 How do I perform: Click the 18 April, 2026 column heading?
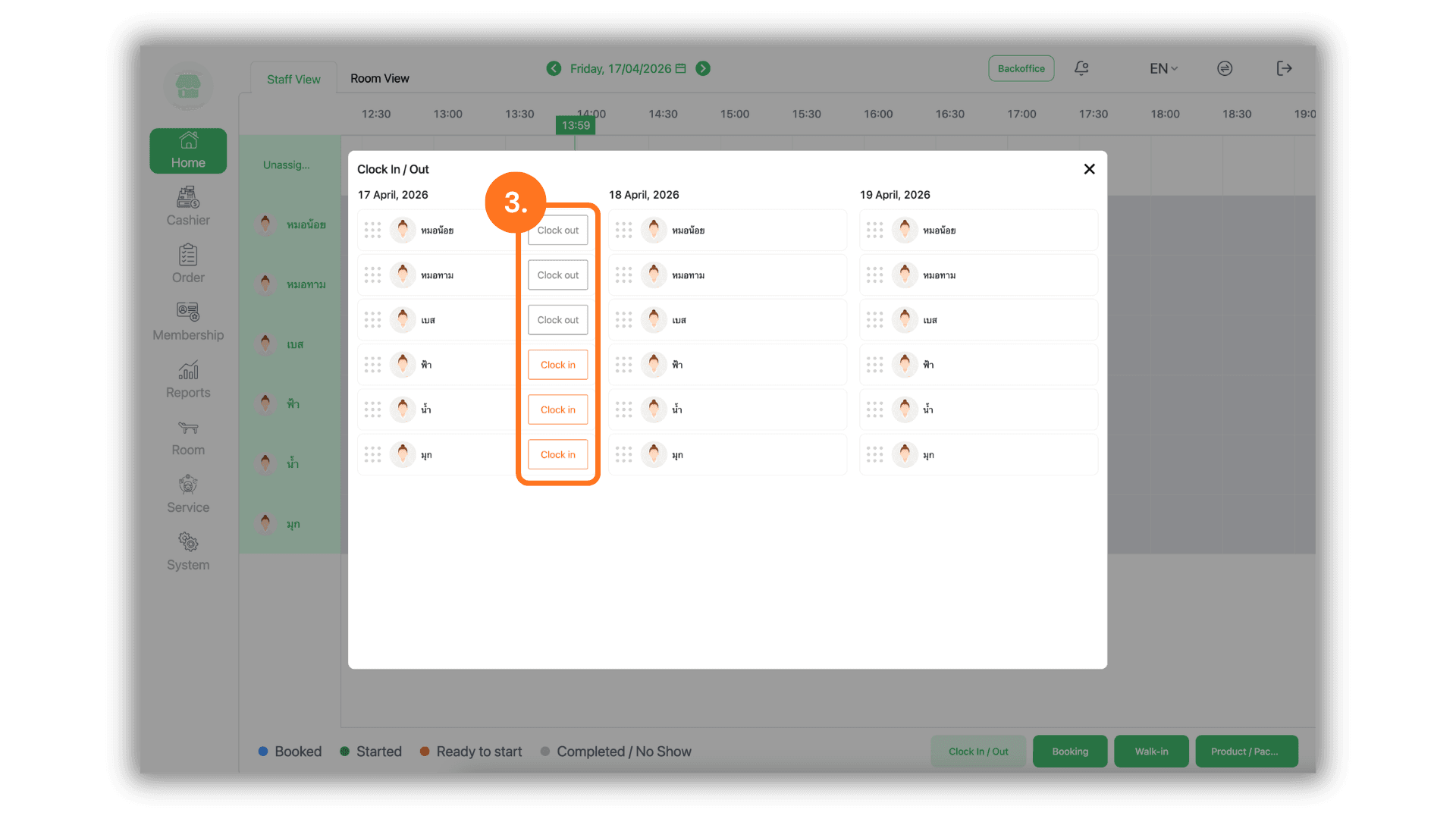(x=644, y=195)
